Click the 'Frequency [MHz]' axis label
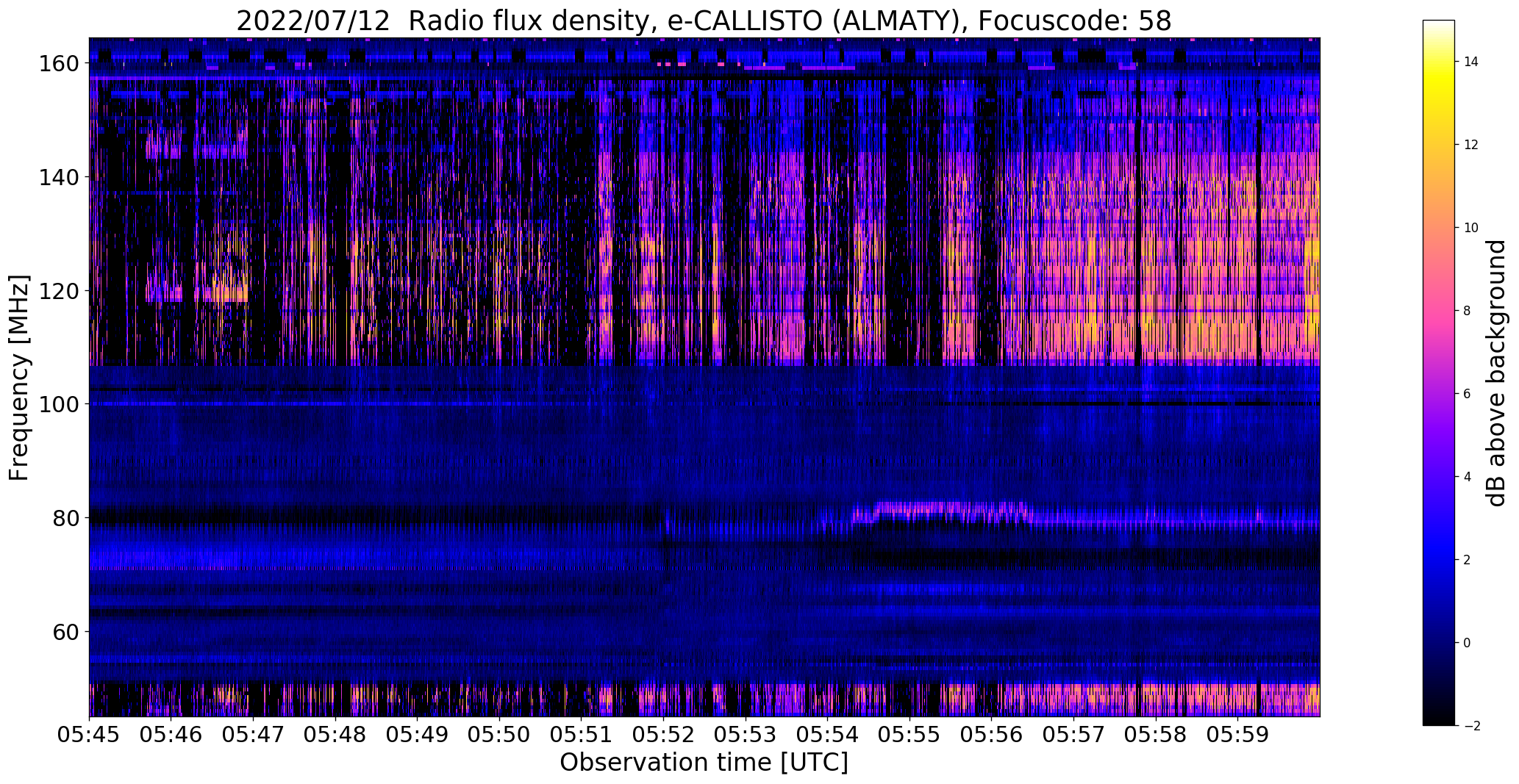This screenshot has height=784, width=1519. coord(20,378)
